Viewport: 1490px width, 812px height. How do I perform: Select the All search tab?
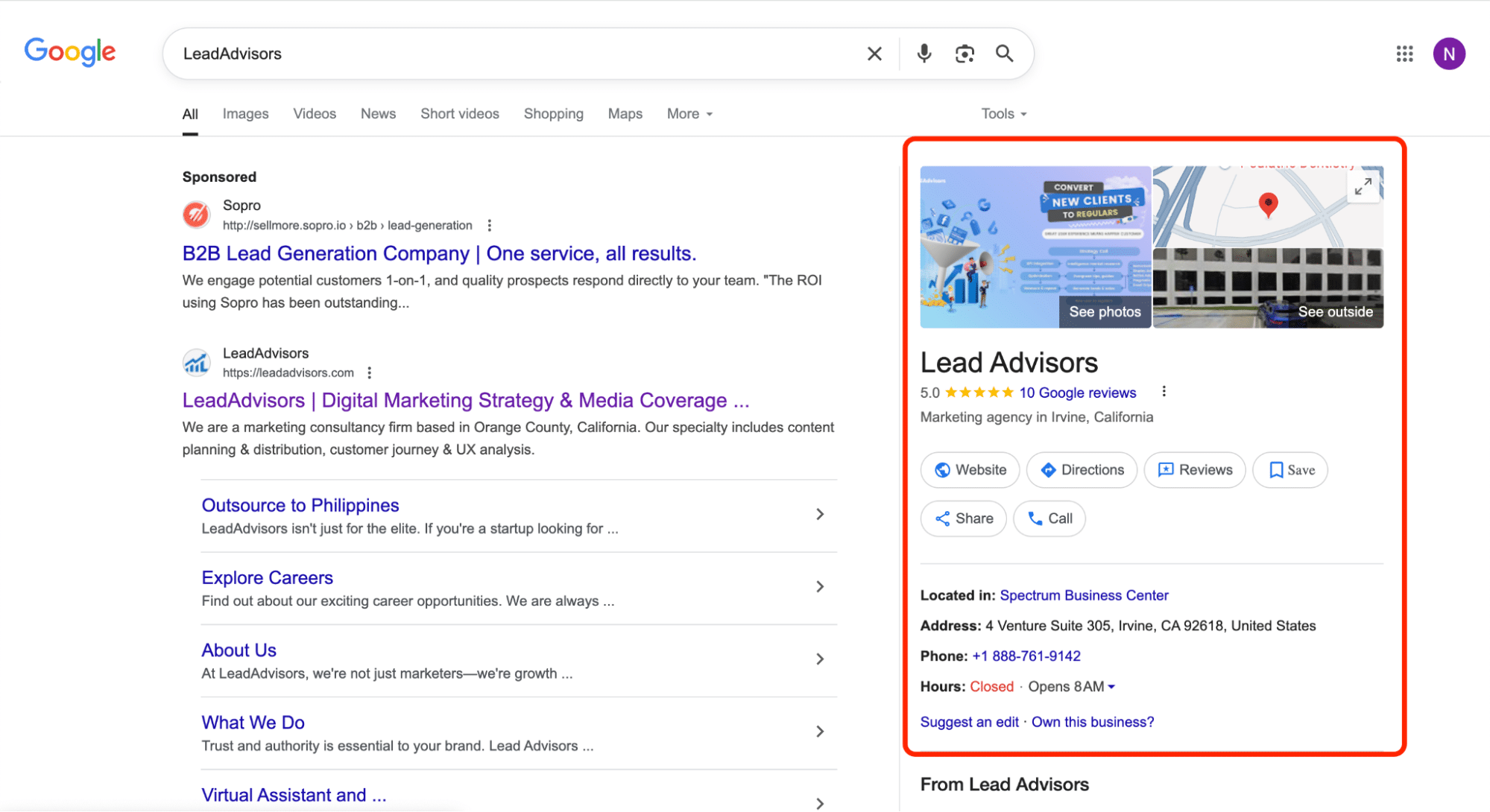190,114
